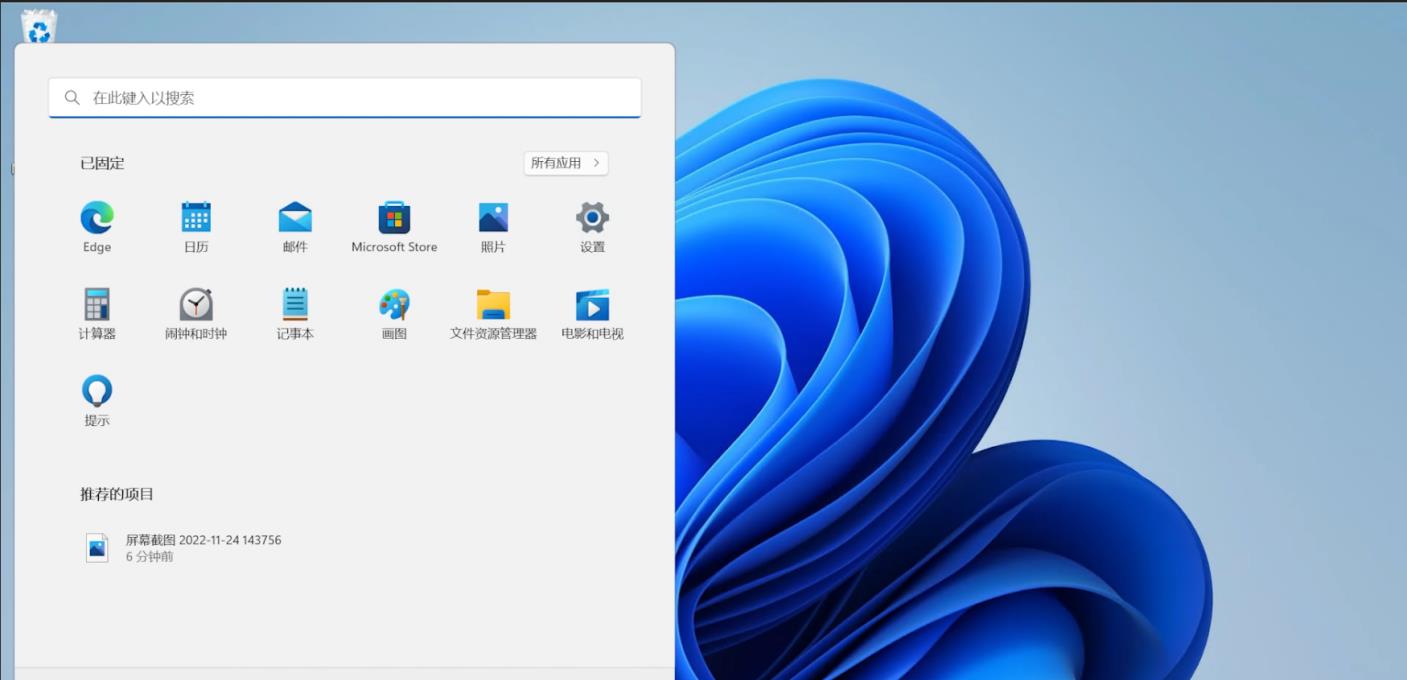Start the 计算器 calculator
The image size is (1407, 680).
(95, 305)
